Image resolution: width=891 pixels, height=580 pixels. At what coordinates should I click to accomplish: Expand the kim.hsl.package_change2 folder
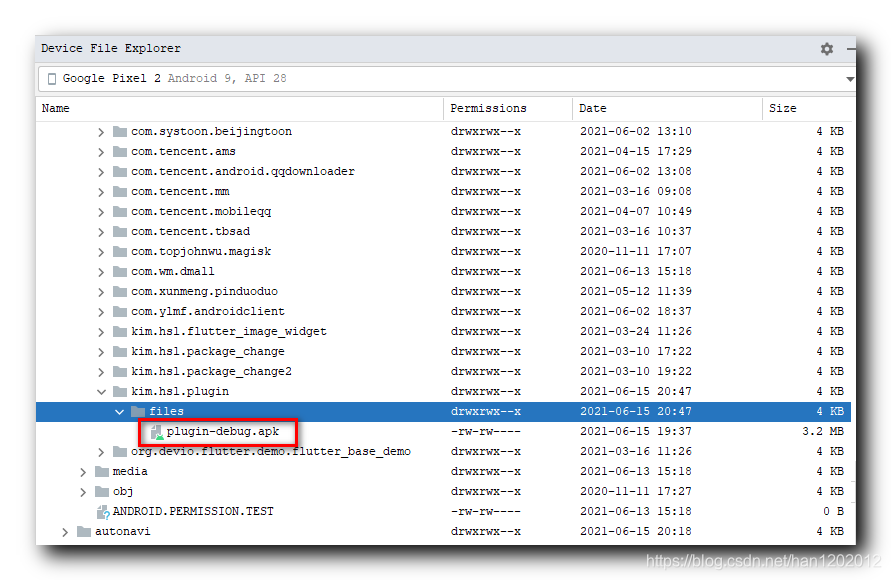pos(101,372)
